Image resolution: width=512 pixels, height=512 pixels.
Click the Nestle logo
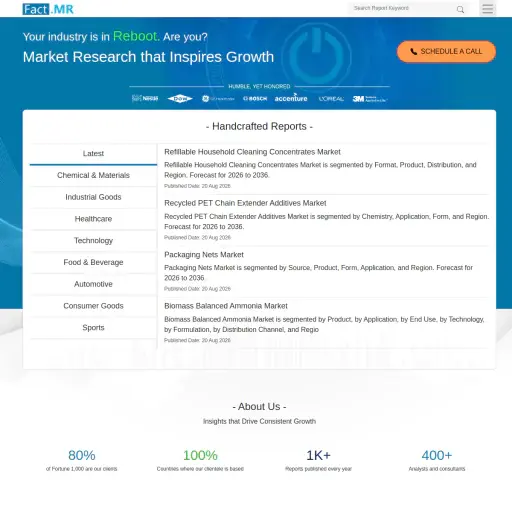point(145,98)
